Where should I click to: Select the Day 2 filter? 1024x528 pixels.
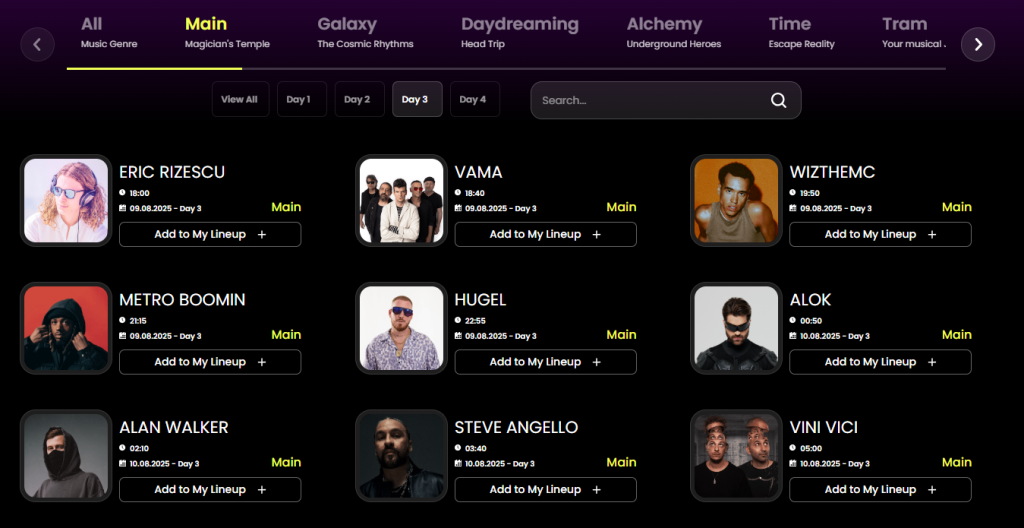point(359,99)
